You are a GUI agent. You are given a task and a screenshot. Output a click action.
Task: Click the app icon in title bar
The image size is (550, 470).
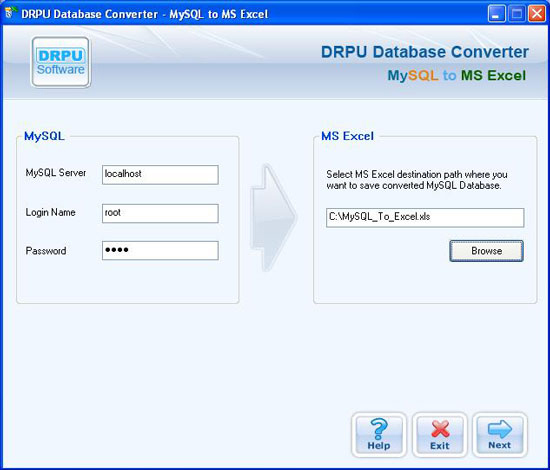11,13
